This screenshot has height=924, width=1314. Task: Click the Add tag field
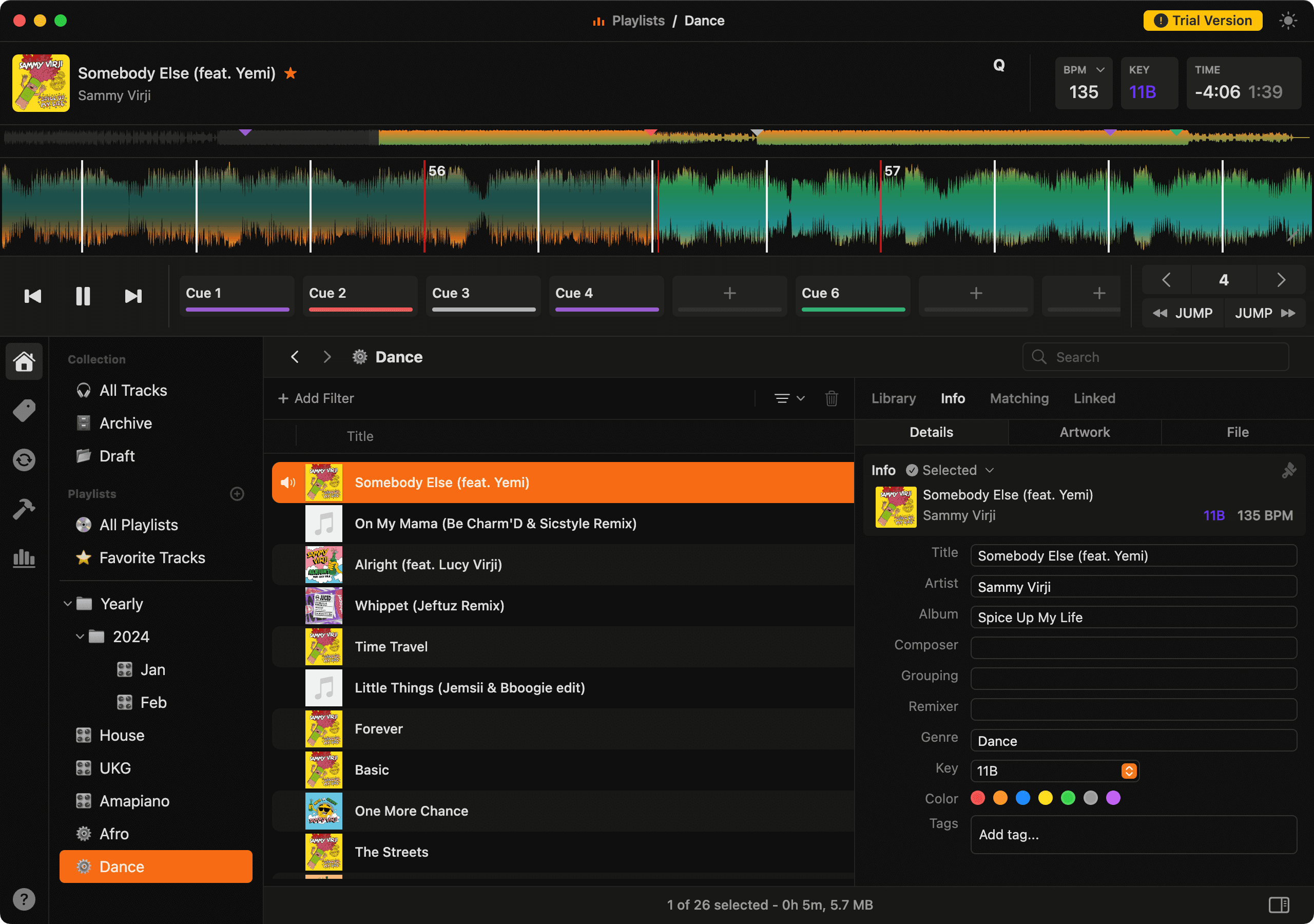click(x=1133, y=835)
